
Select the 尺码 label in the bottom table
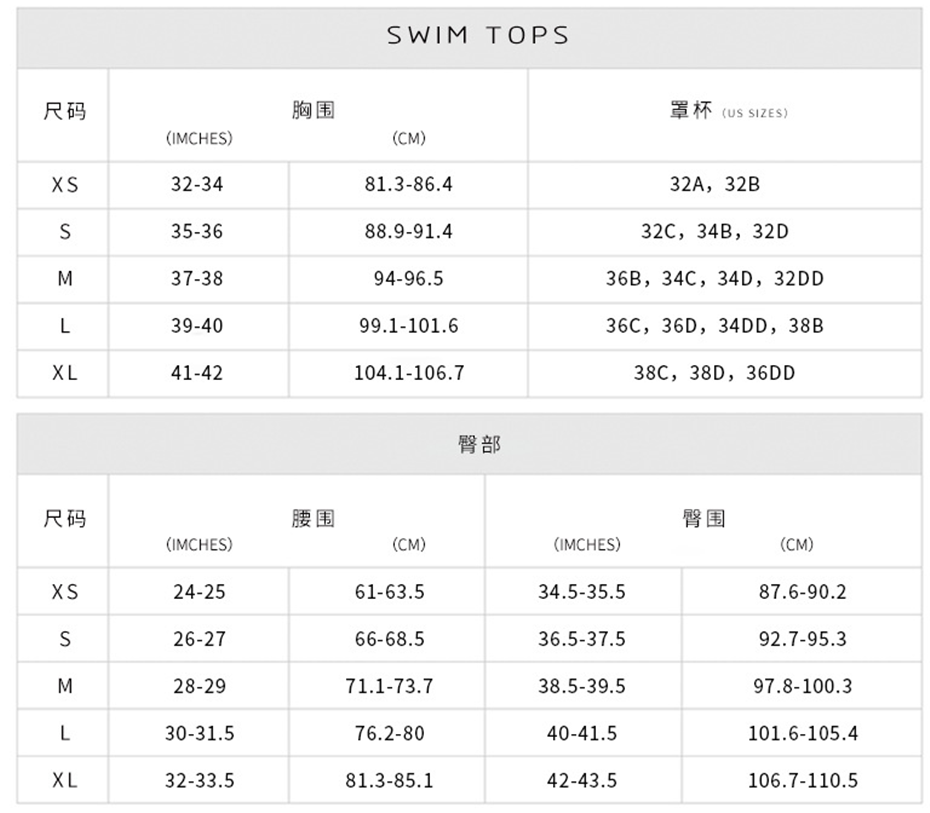pos(65,518)
